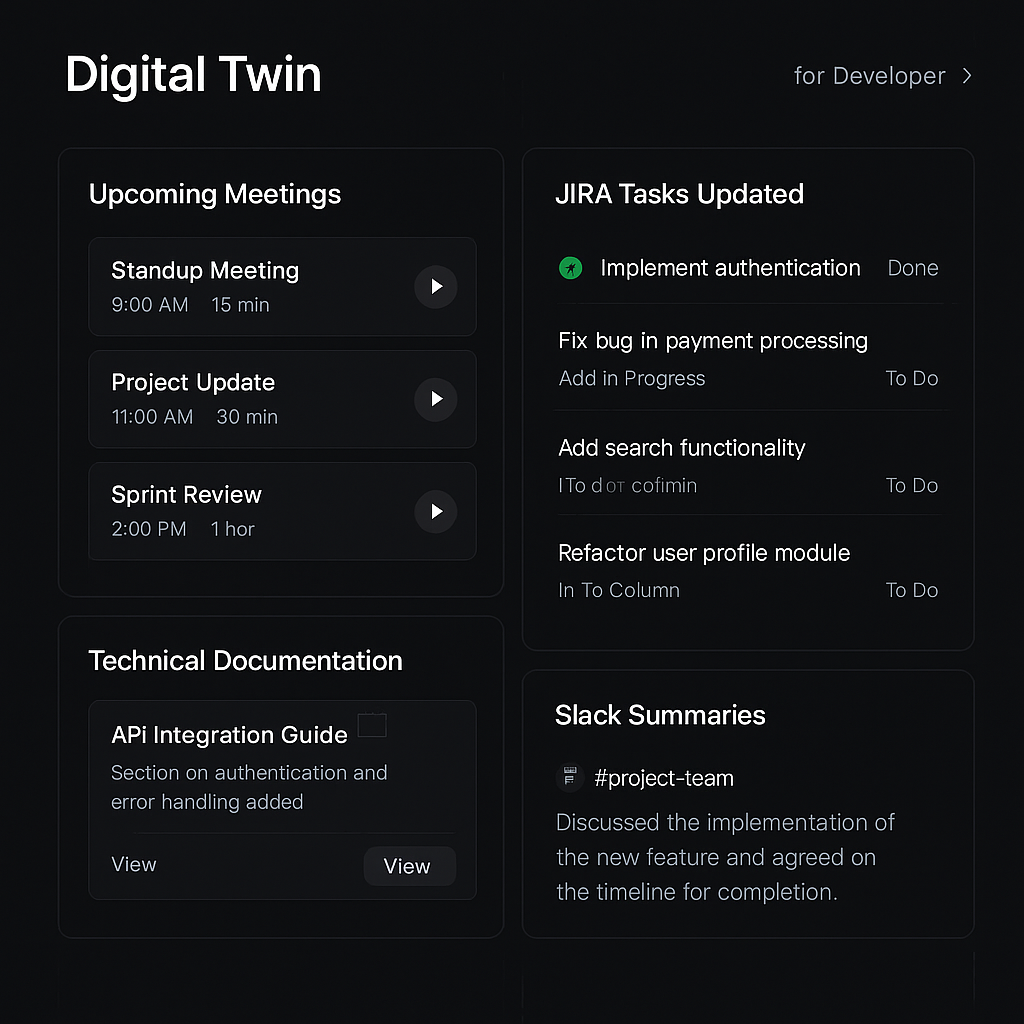The width and height of the screenshot is (1024, 1024).
Task: Click the plain View text link
Action: (134, 865)
